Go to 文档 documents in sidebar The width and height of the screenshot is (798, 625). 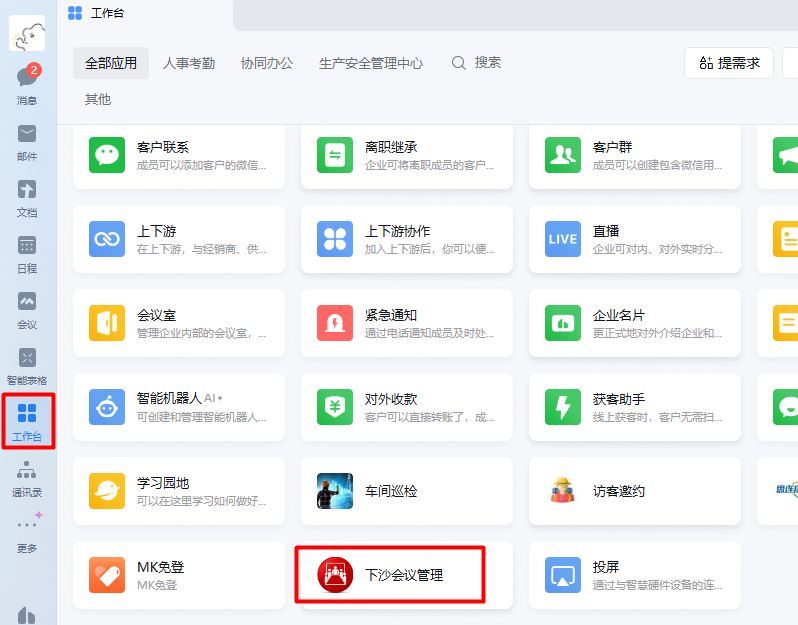[27, 196]
